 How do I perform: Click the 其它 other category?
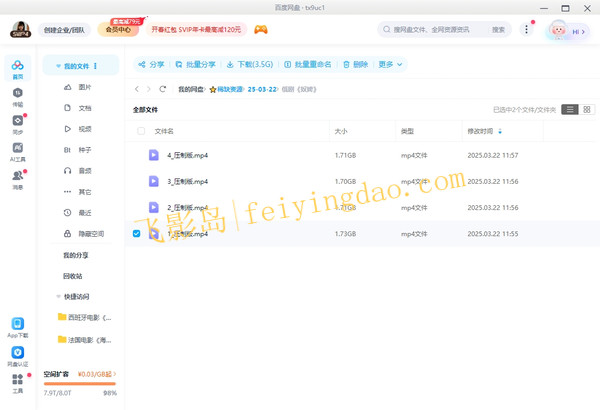point(78,192)
